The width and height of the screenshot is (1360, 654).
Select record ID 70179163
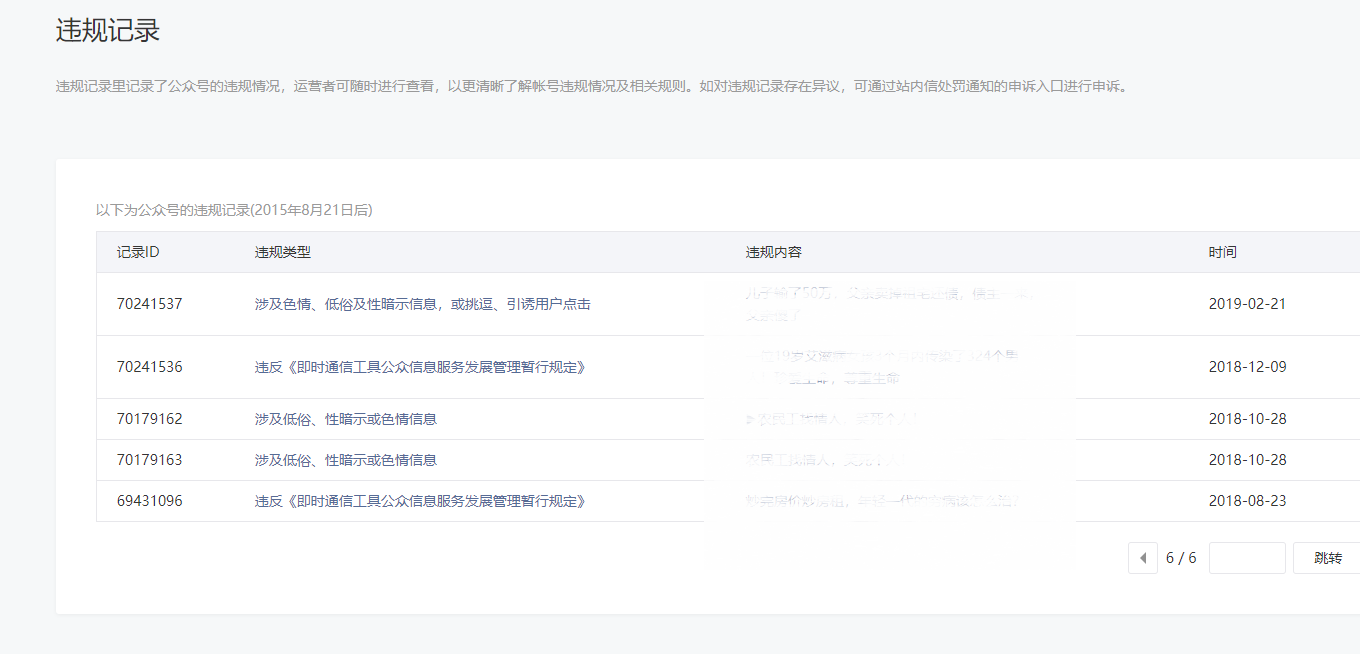(x=149, y=460)
